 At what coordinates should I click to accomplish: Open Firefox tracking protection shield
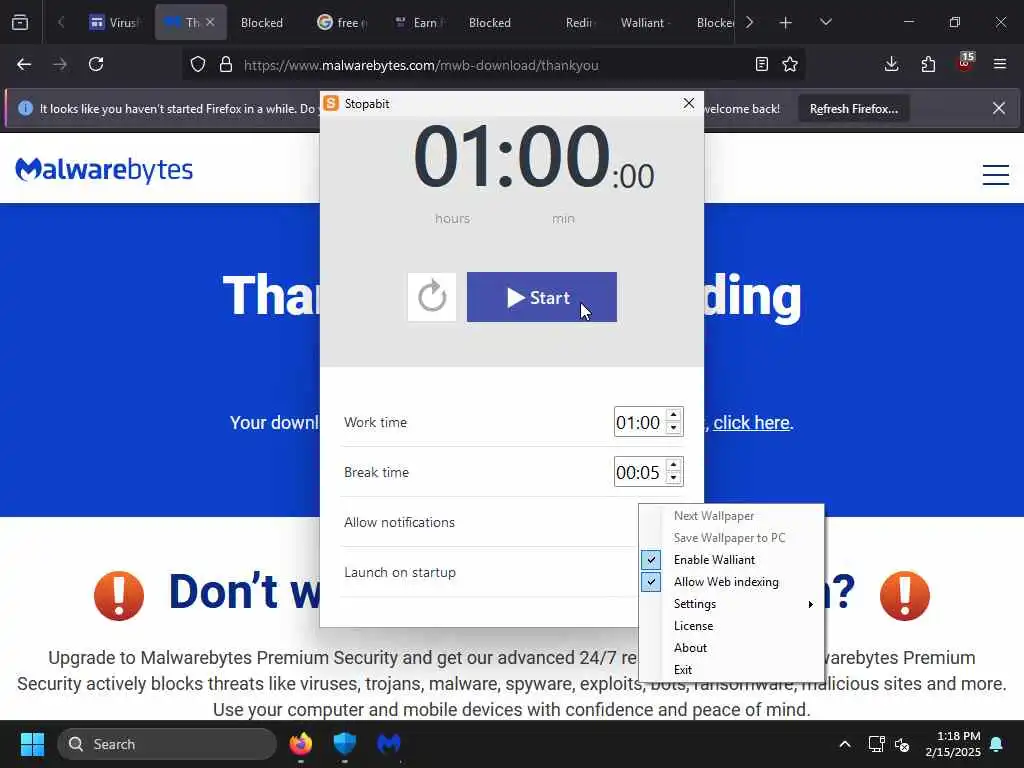coord(198,65)
